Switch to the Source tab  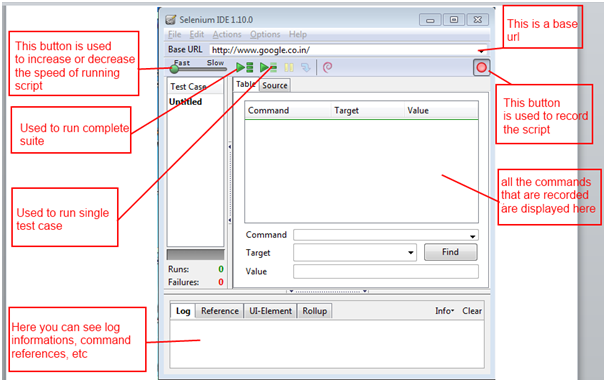pyautogui.click(x=275, y=85)
